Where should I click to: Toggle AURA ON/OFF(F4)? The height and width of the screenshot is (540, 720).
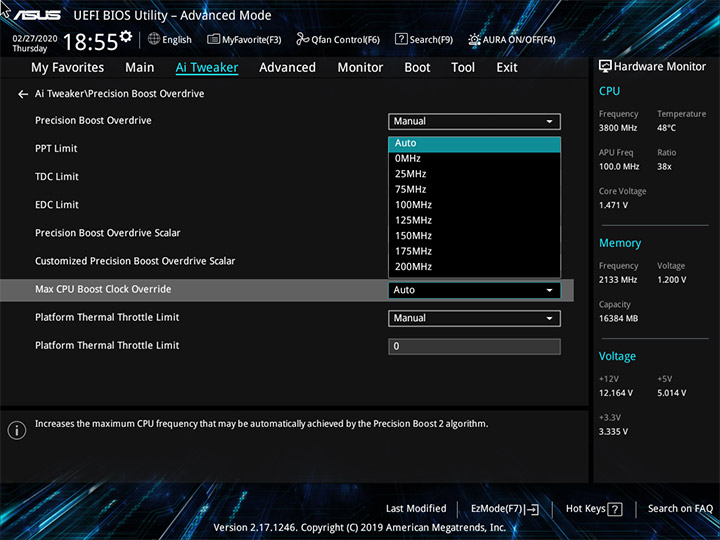[512, 39]
